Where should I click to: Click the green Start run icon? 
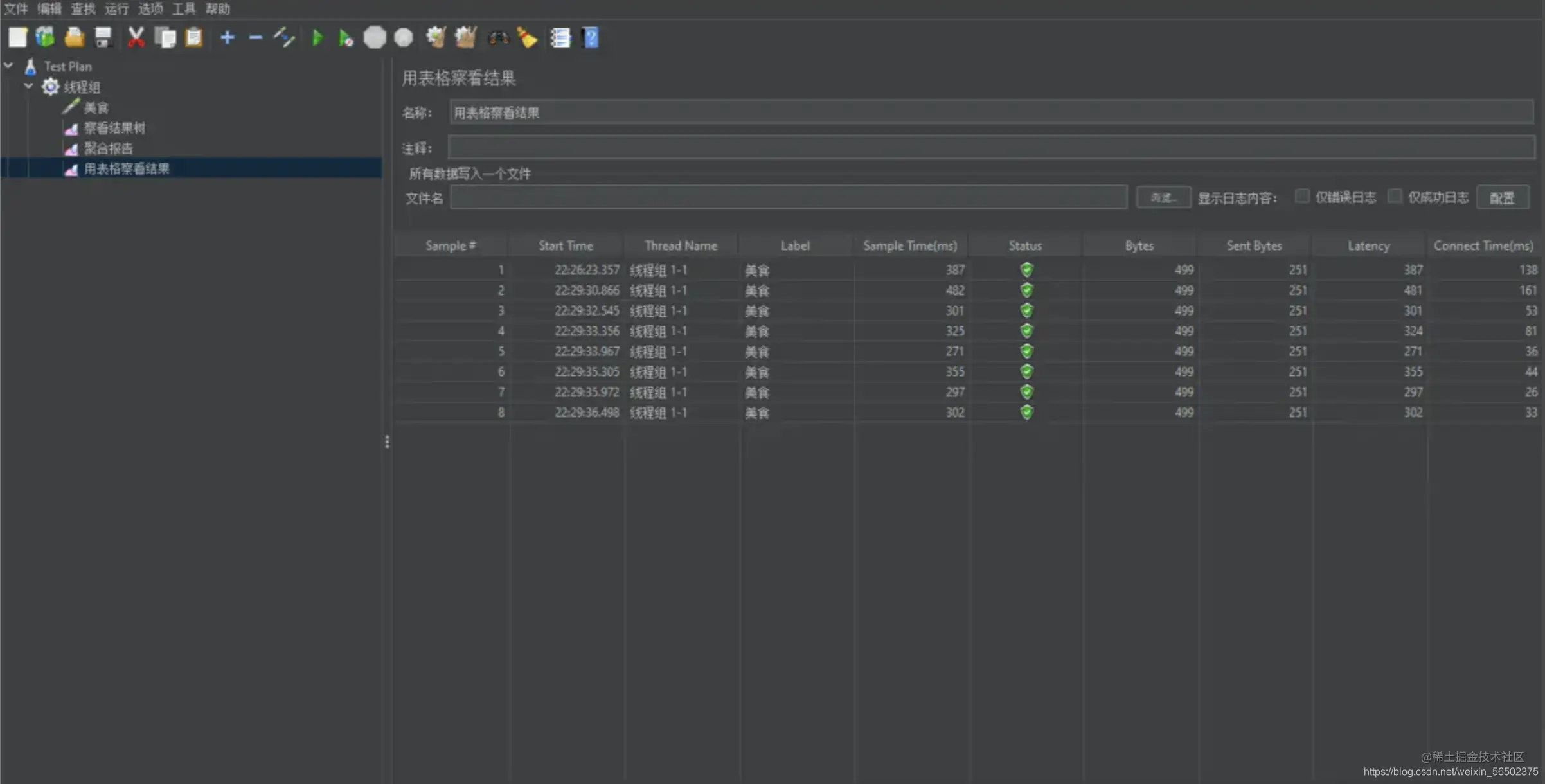point(317,38)
